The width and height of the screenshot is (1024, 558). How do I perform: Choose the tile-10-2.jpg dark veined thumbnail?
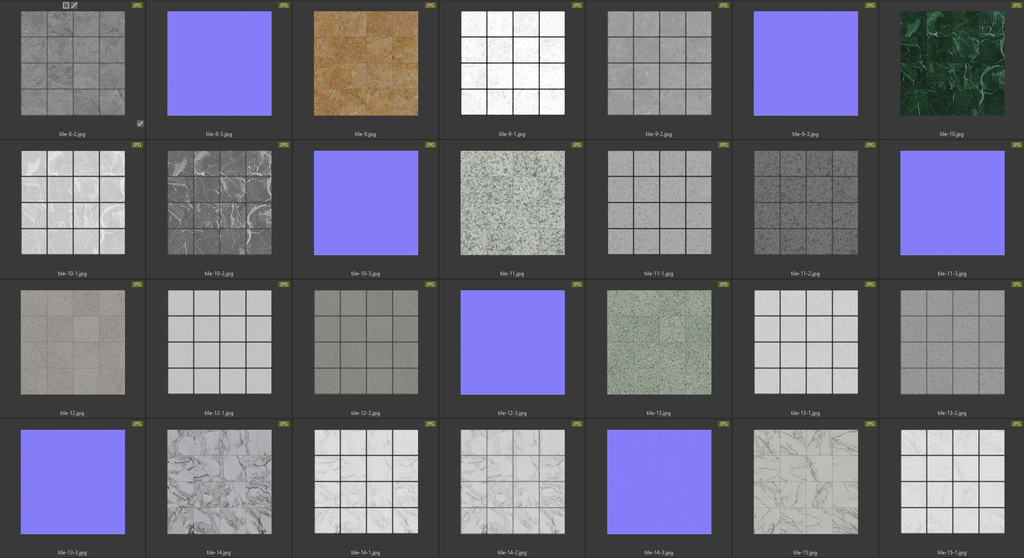(219, 203)
